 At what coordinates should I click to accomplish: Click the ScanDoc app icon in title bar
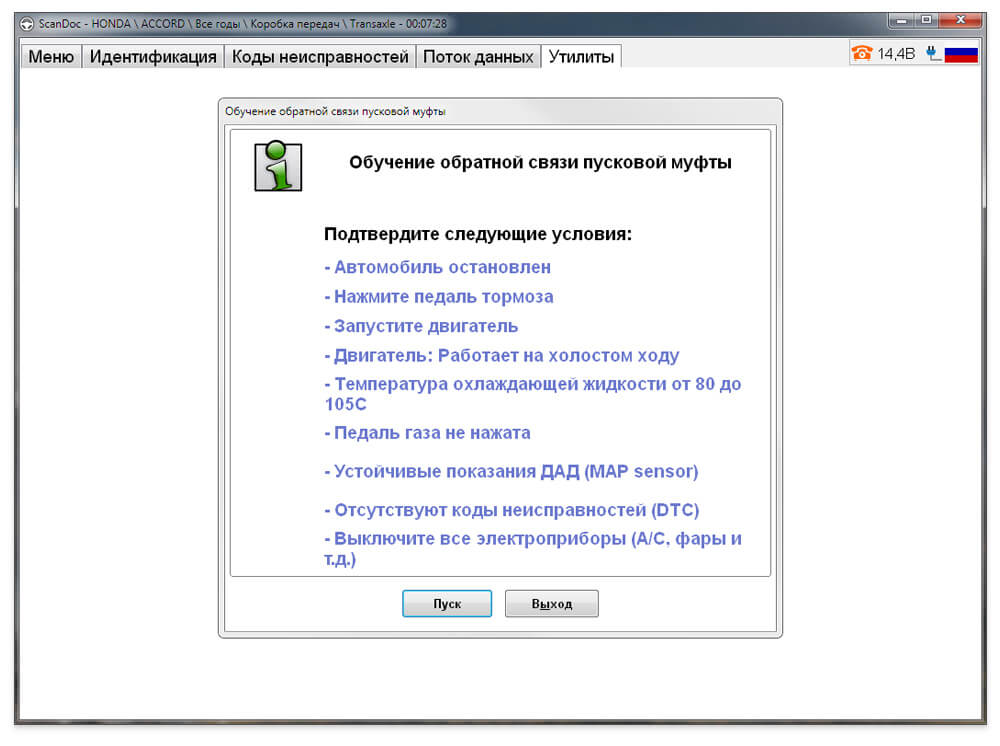point(26,24)
